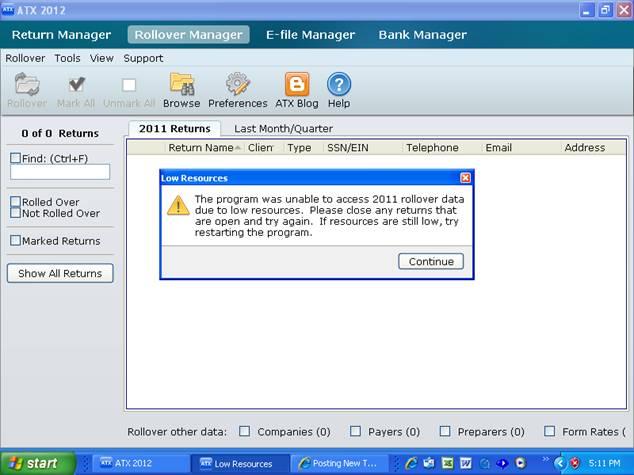Image resolution: width=634 pixels, height=475 pixels.
Task: Check the Marked Returns filter
Action: [x=15, y=241]
